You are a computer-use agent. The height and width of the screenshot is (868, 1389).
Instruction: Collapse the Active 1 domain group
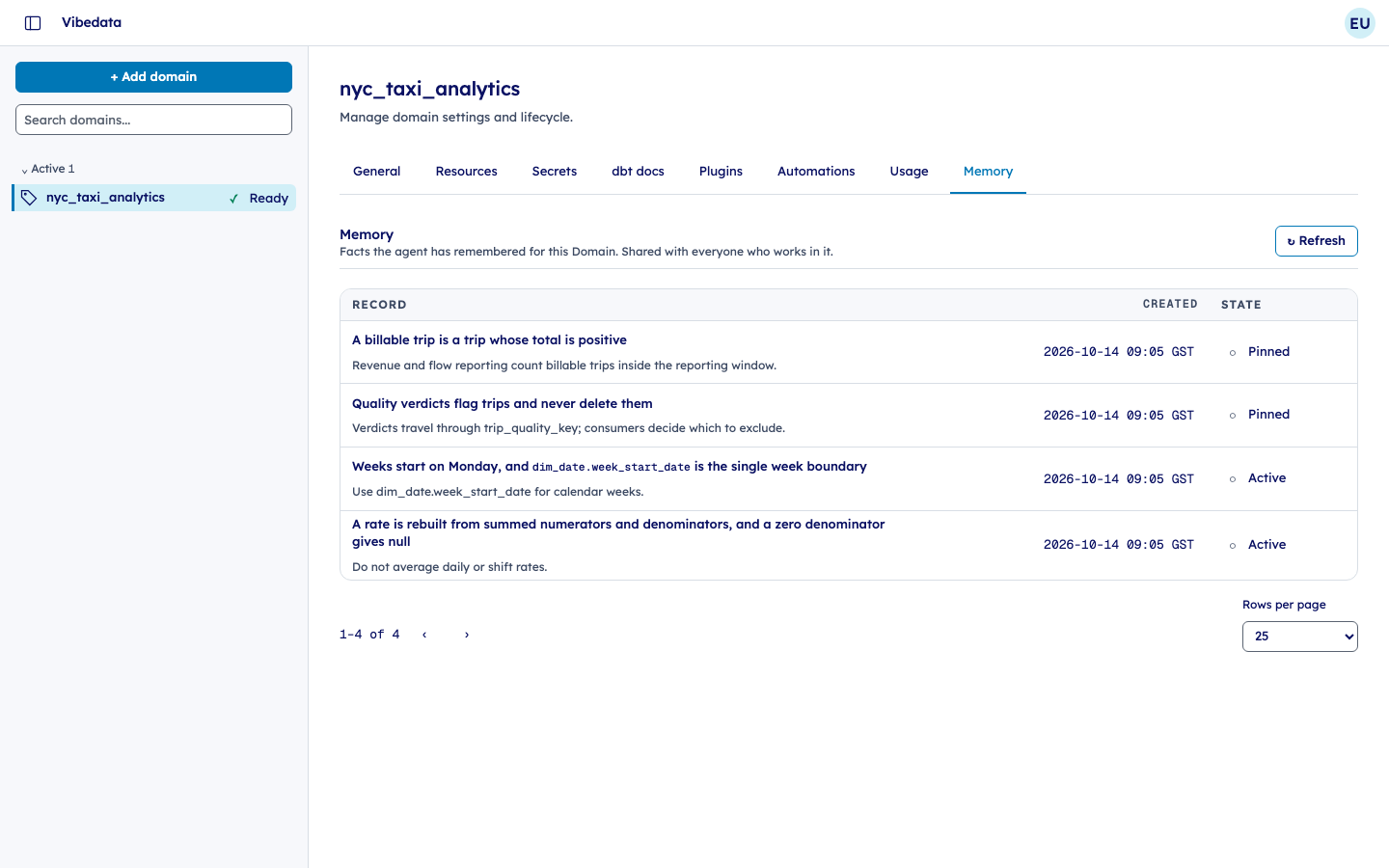pos(48,169)
